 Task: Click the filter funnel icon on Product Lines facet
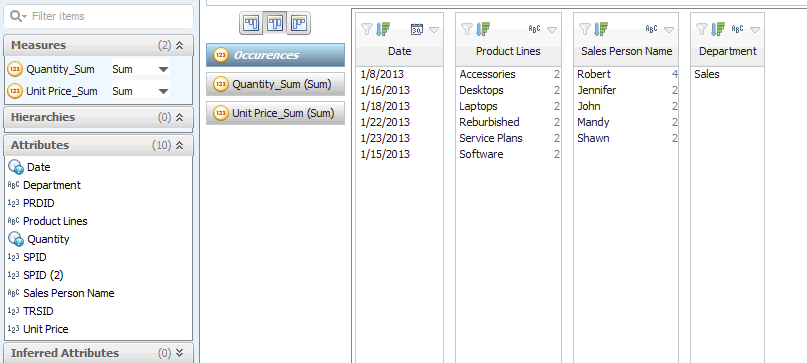pos(466,29)
